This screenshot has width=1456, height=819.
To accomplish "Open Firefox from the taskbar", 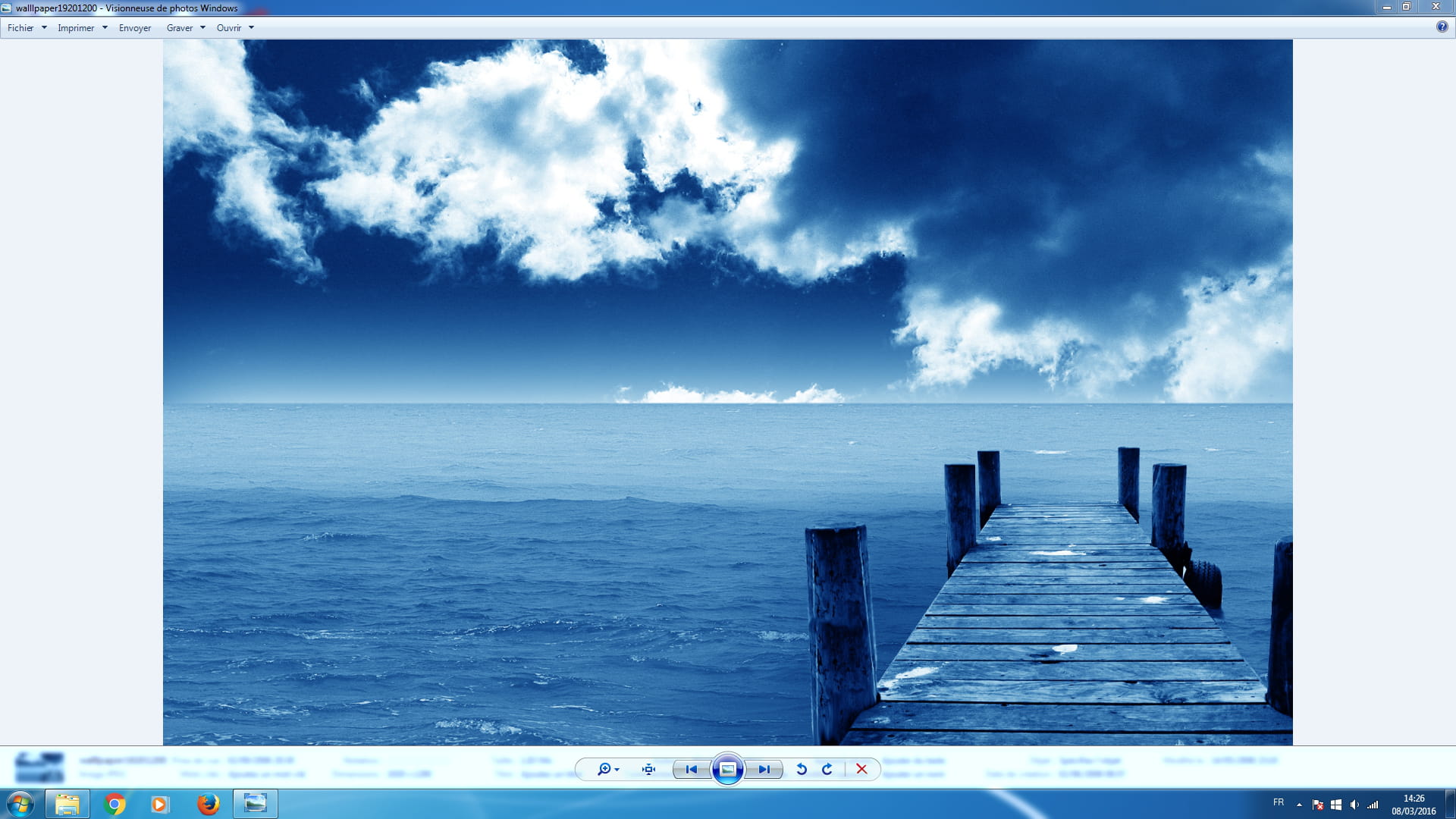I will (208, 804).
